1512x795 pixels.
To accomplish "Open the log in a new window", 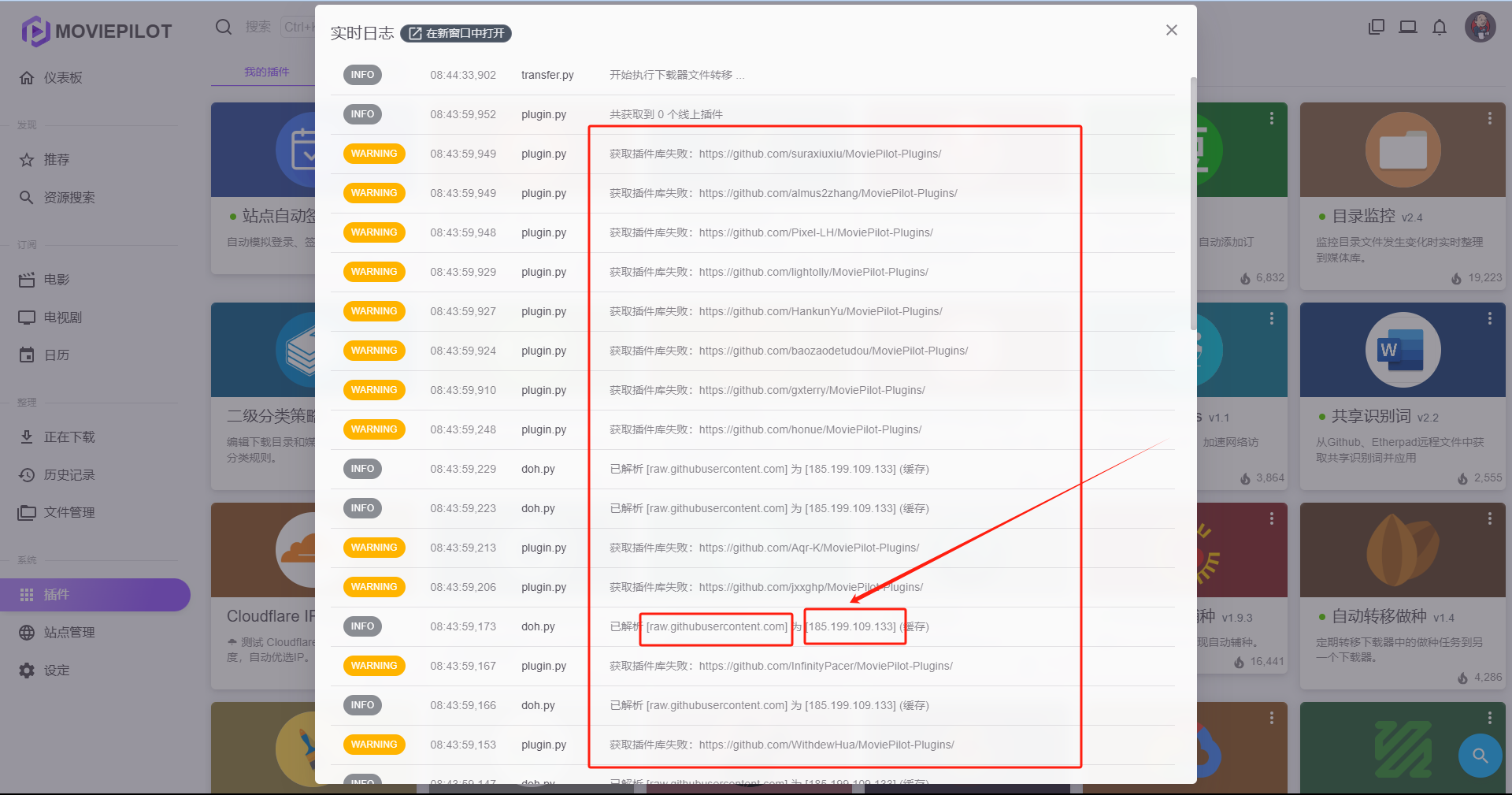I will [x=457, y=33].
